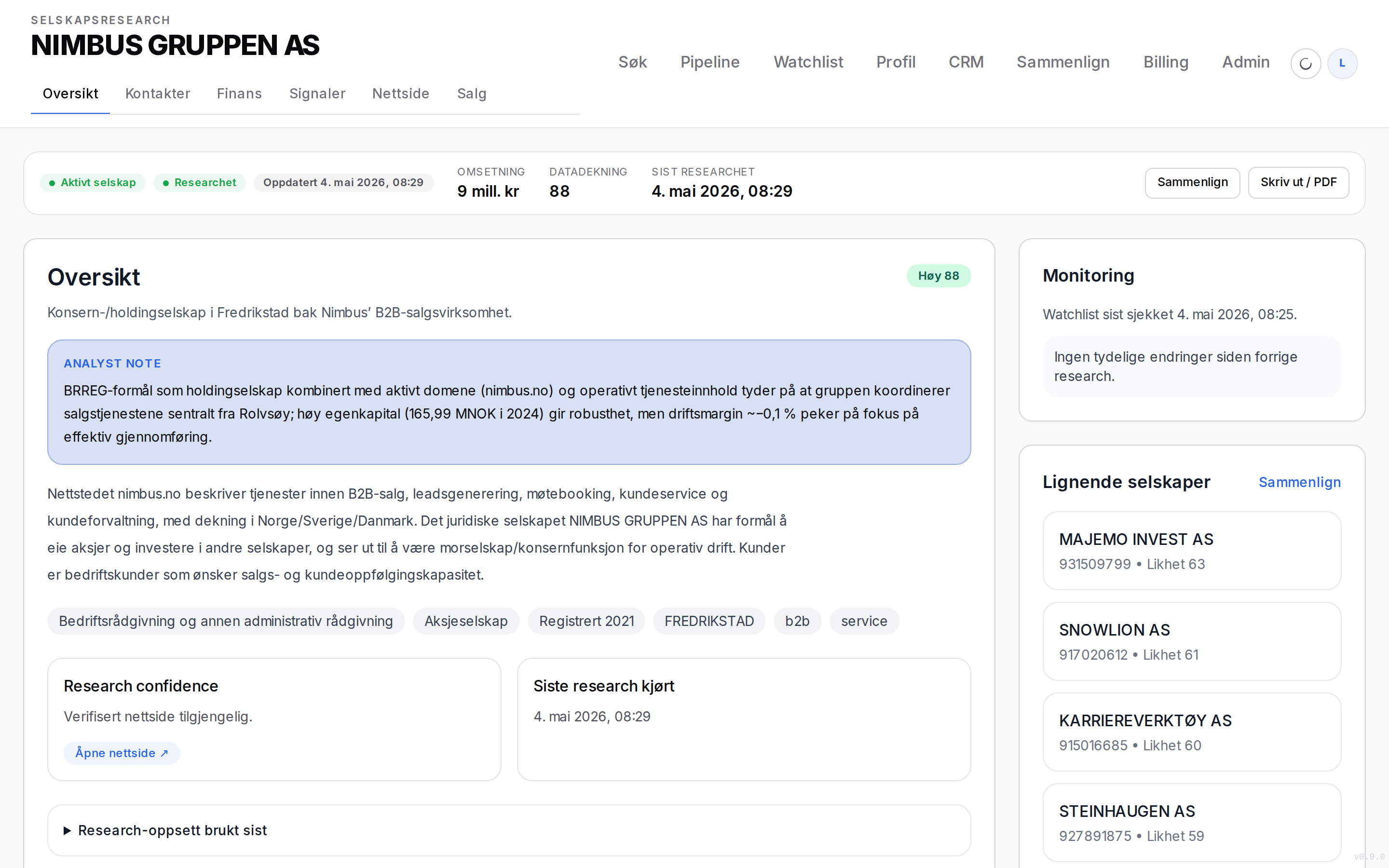
Task: Expand Research-oppsett brukt sist section
Action: (x=508, y=830)
